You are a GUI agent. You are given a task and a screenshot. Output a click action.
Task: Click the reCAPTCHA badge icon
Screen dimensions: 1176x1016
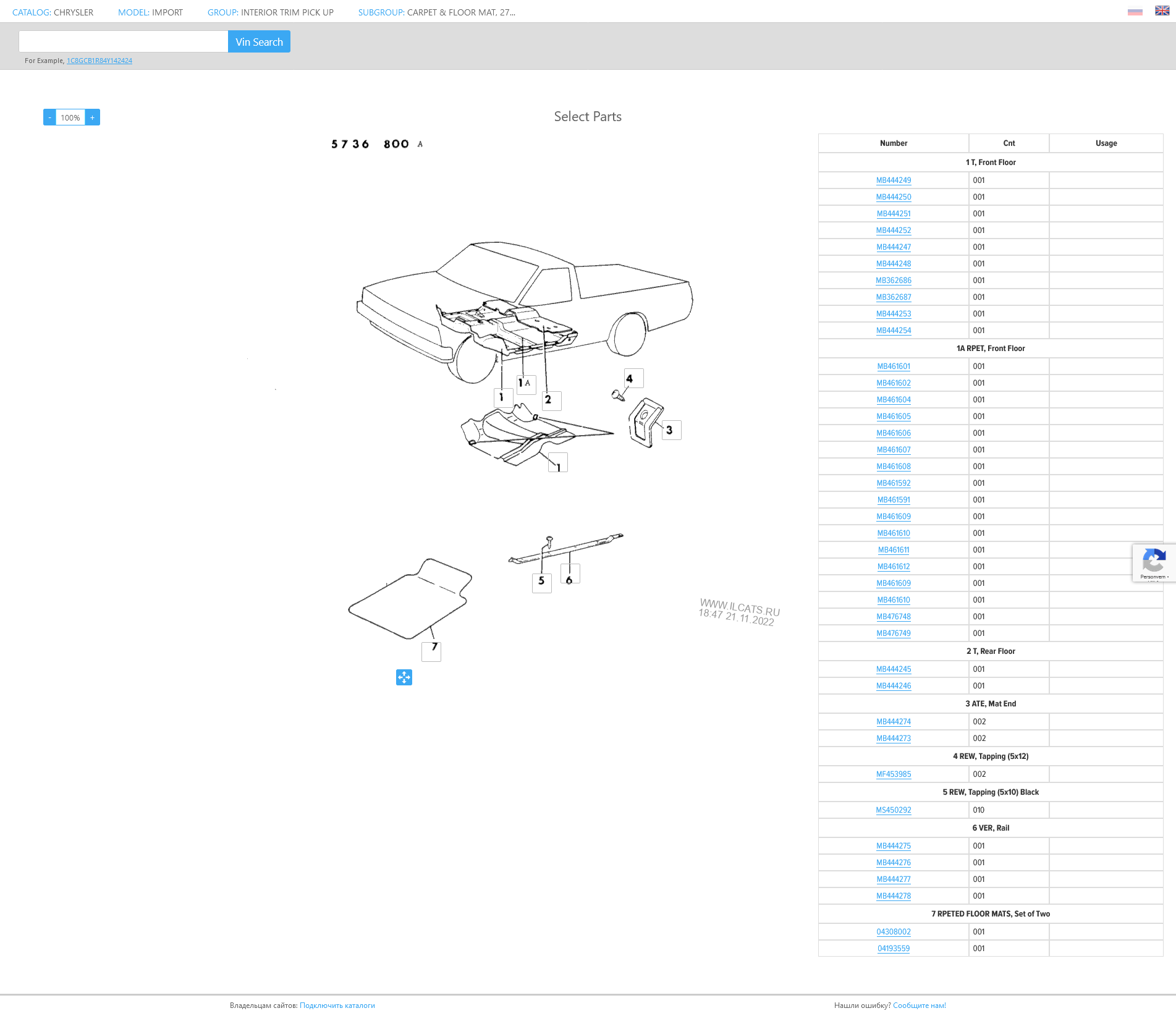[1153, 562]
